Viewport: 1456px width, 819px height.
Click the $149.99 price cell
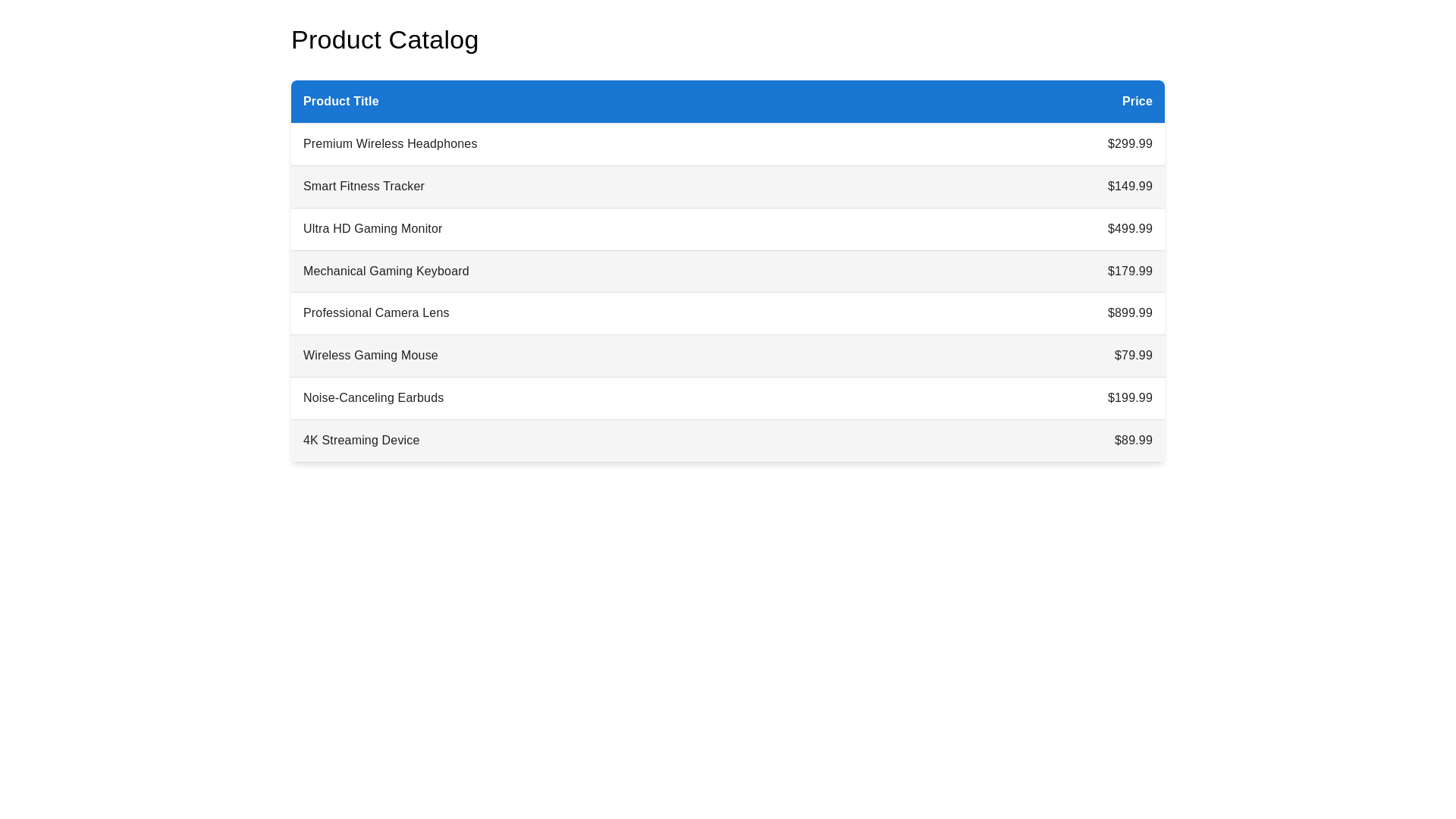(1129, 187)
